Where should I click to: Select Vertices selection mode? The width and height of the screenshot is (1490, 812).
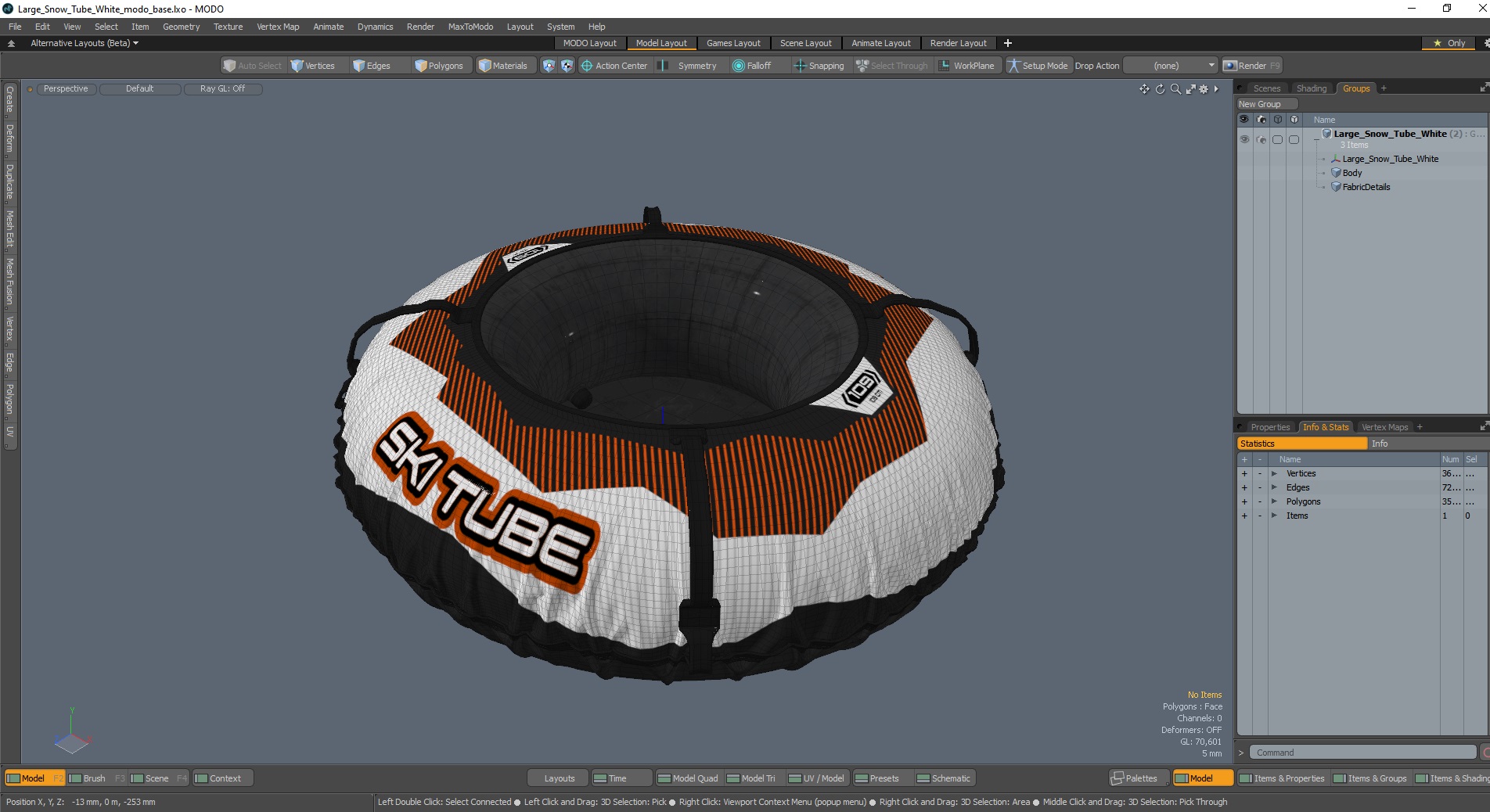pos(313,66)
